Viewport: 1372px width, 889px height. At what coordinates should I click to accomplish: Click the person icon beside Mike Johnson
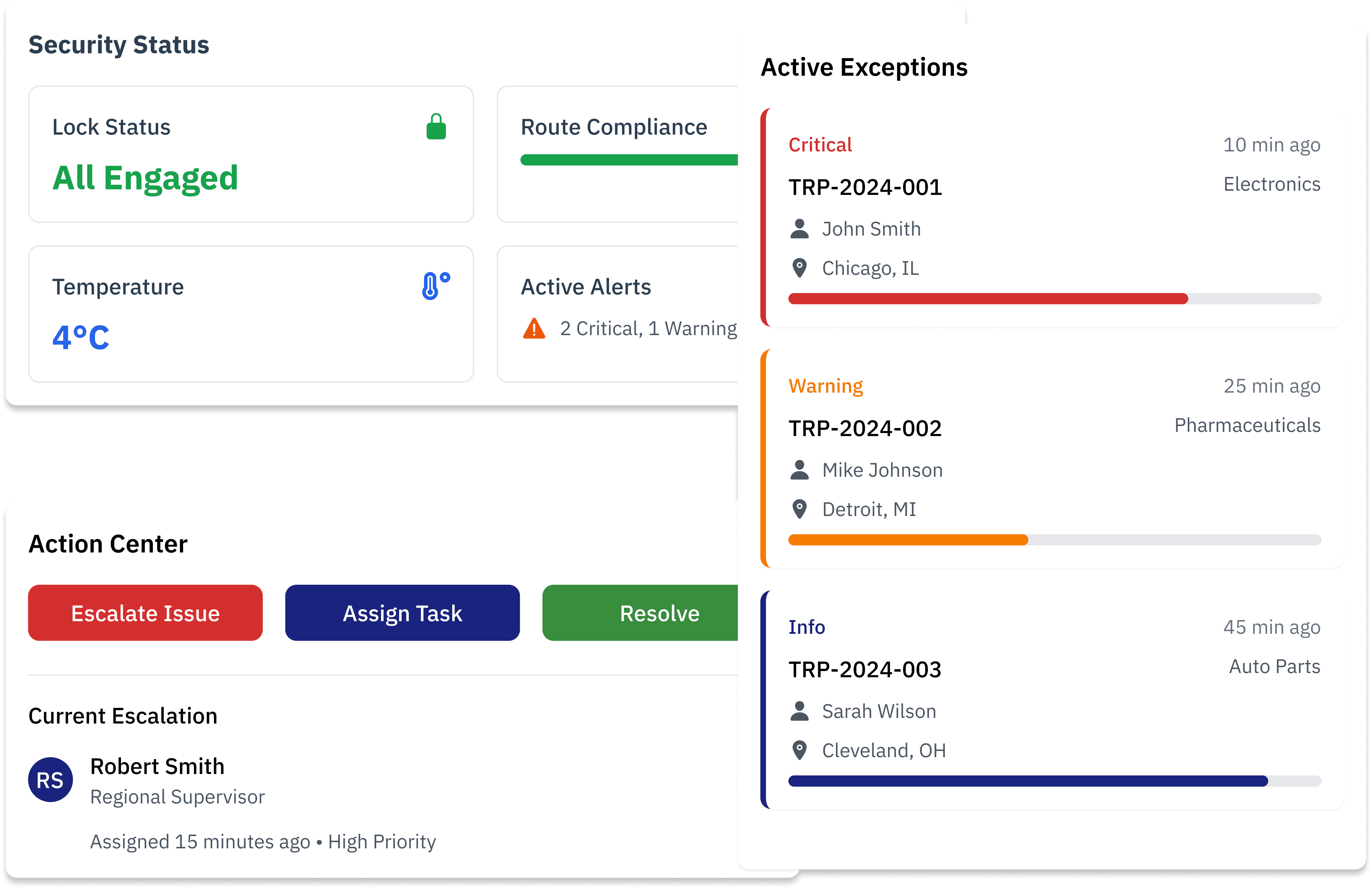point(800,470)
